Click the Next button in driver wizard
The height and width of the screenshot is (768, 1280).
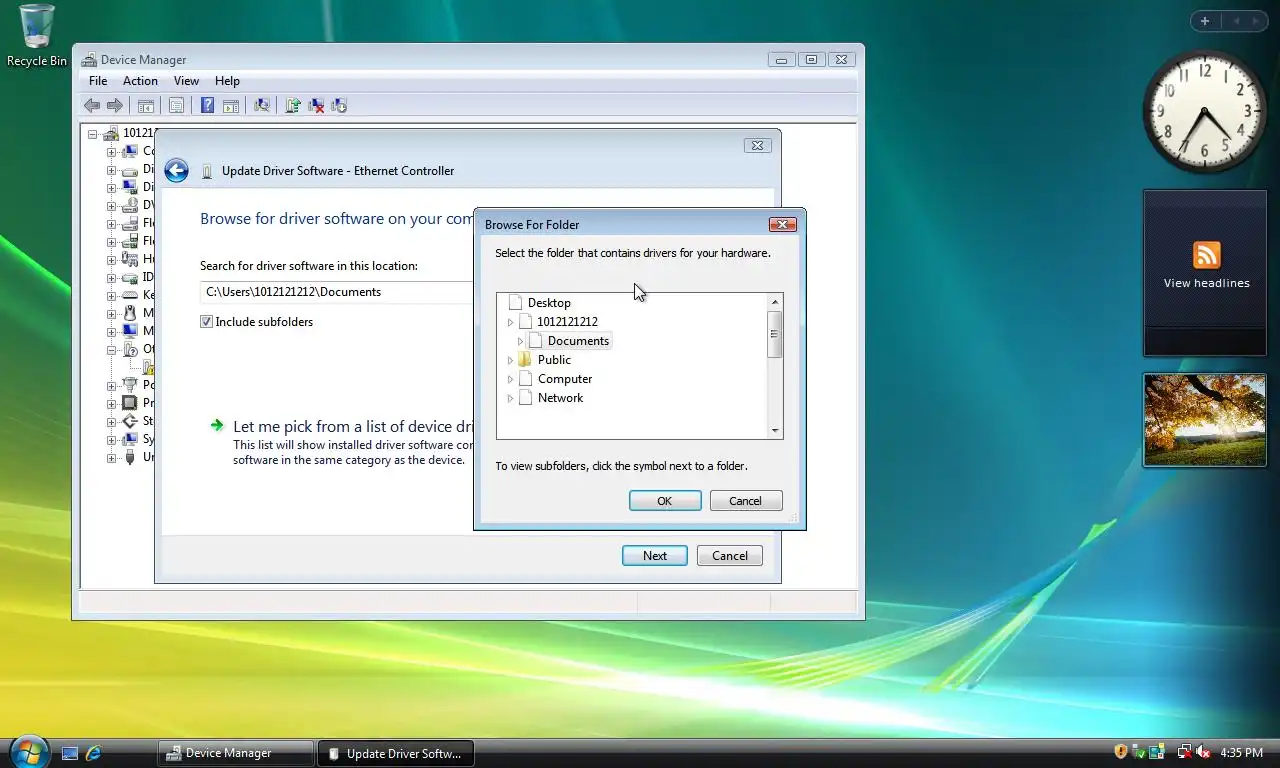click(655, 556)
